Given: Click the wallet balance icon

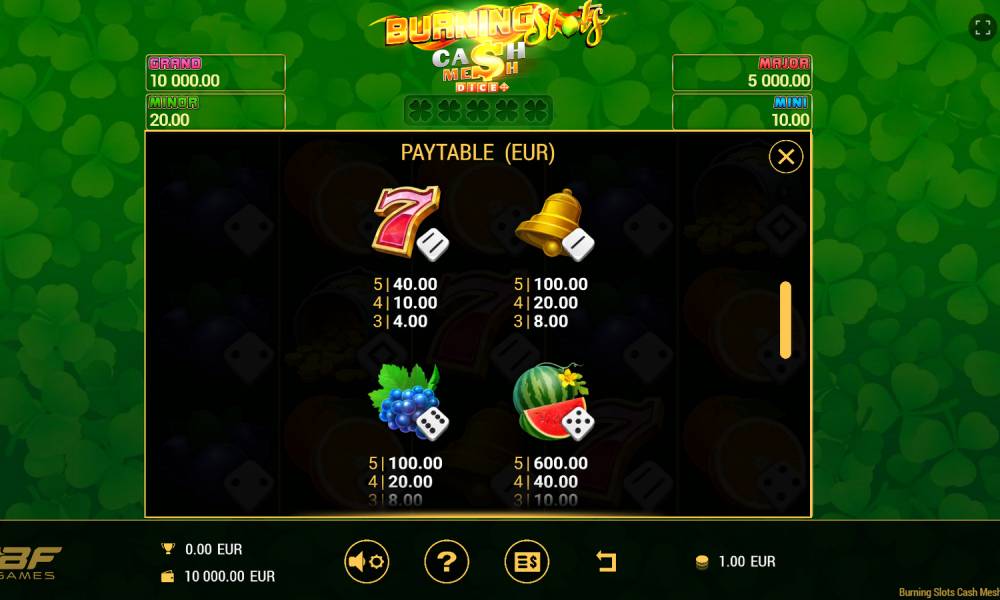Looking at the screenshot, I should (x=168, y=576).
